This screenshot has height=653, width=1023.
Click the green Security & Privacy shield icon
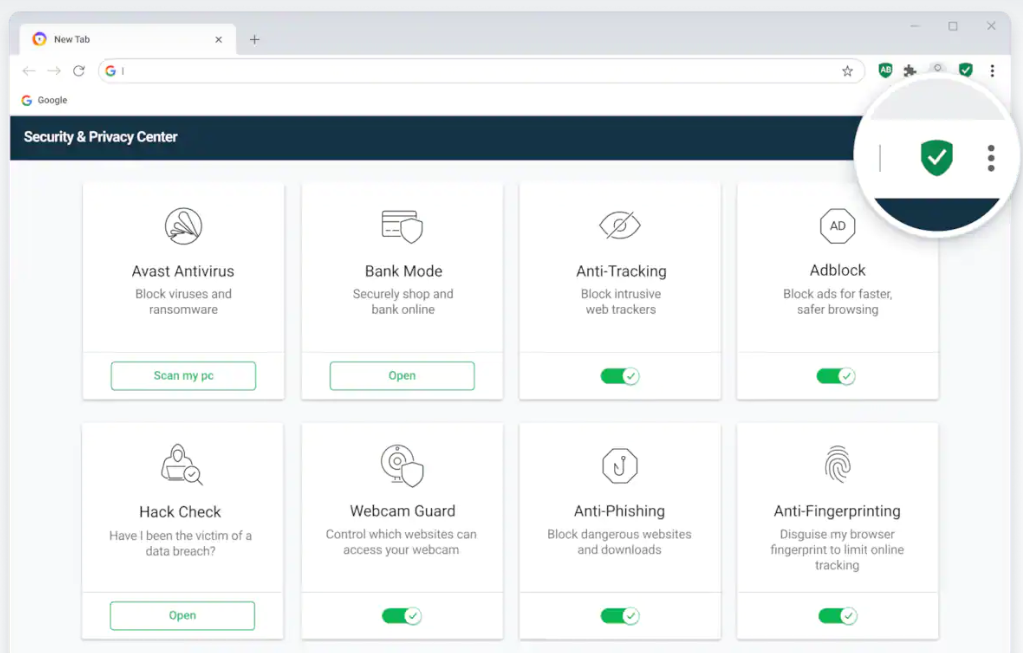click(x=965, y=71)
